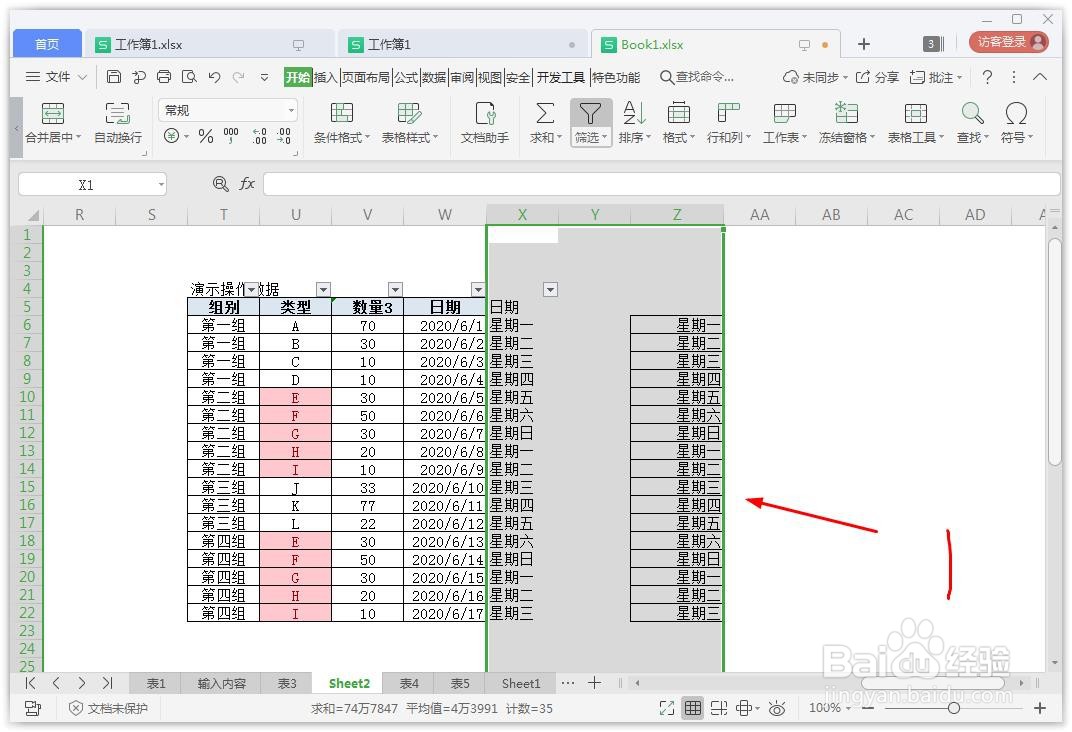
Task: Click the Name Box showing X1
Action: [x=86, y=185]
